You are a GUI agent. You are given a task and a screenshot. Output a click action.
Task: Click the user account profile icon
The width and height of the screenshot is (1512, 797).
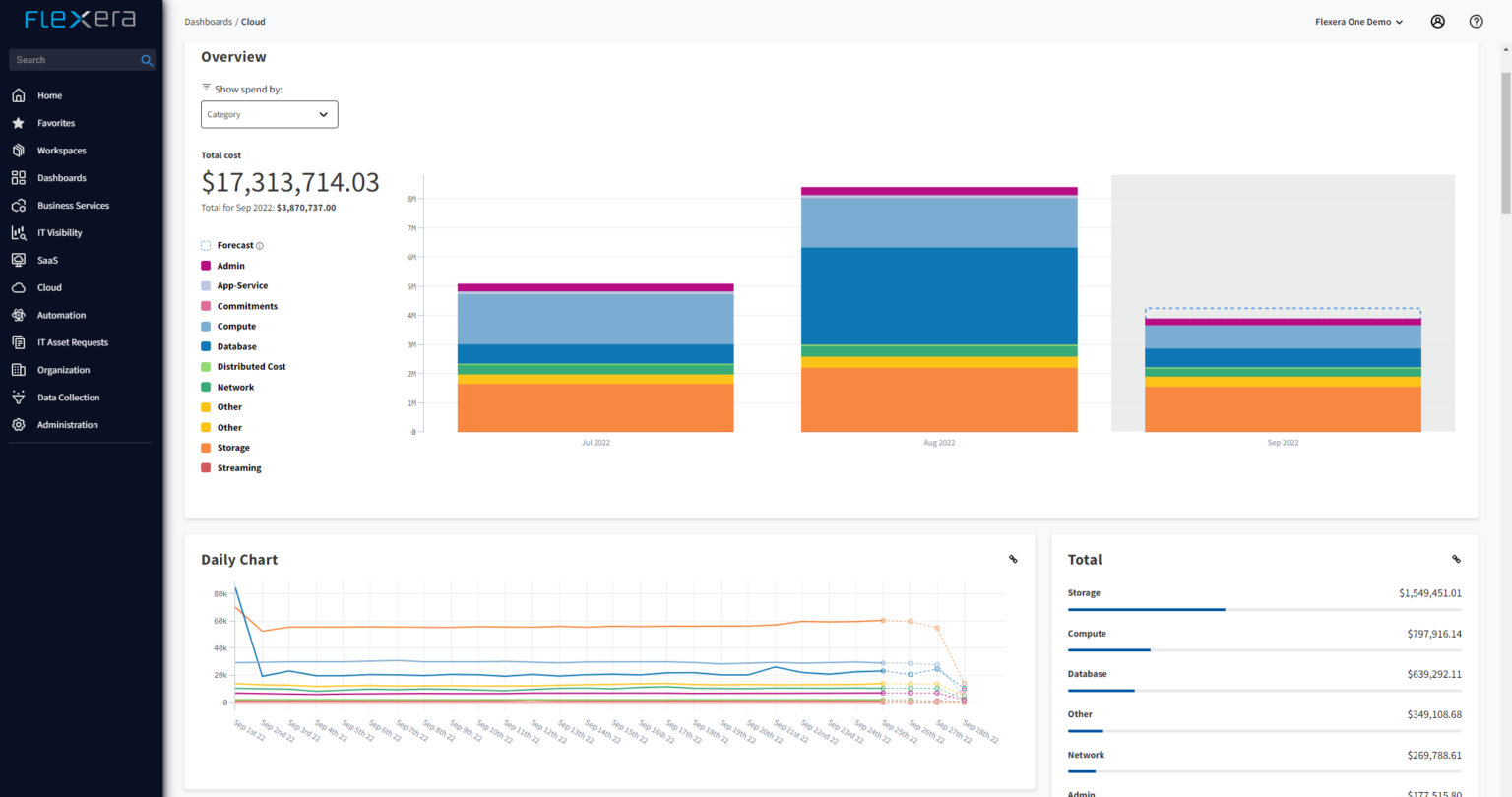click(1437, 22)
